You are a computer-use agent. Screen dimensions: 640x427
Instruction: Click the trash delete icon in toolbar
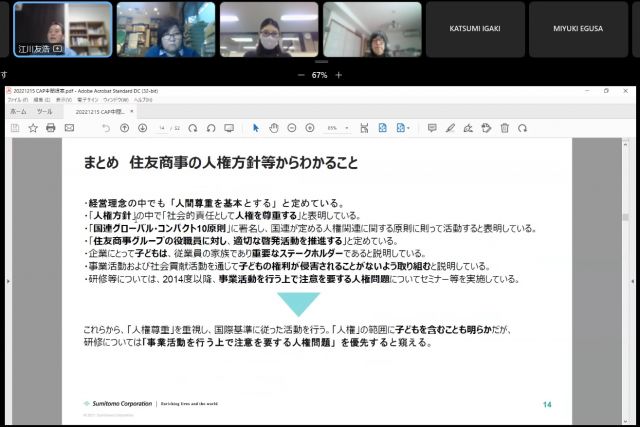point(505,128)
